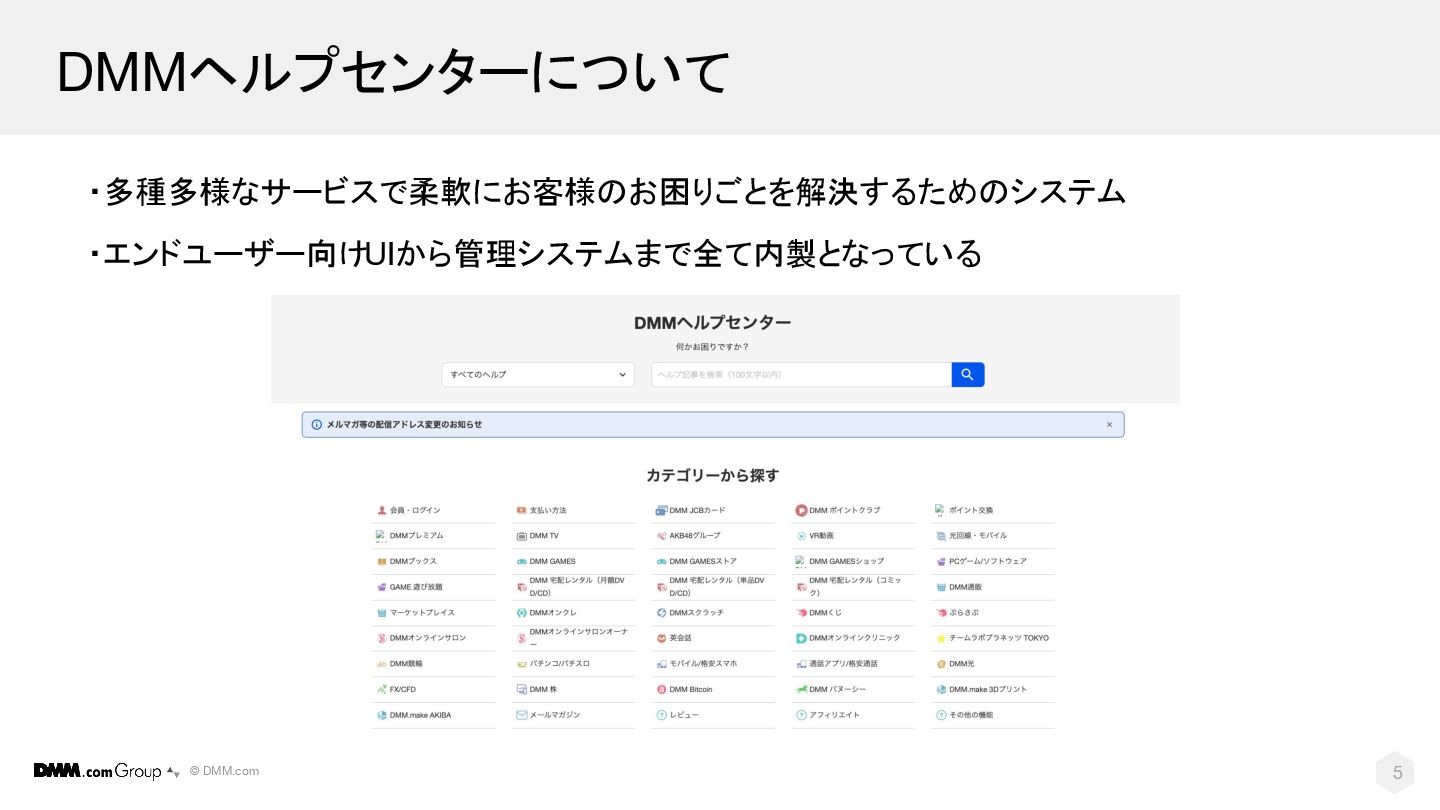Click the VR動画 play icon
1440x810 pixels.
pyautogui.click(x=801, y=536)
